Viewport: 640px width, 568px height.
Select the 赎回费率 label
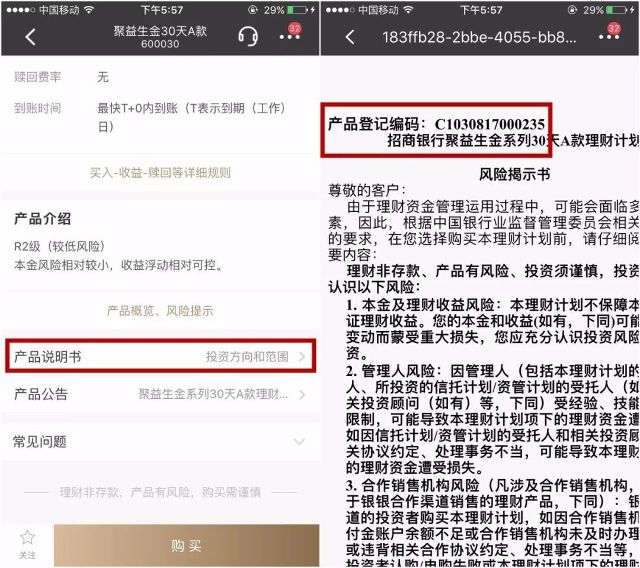(x=38, y=77)
